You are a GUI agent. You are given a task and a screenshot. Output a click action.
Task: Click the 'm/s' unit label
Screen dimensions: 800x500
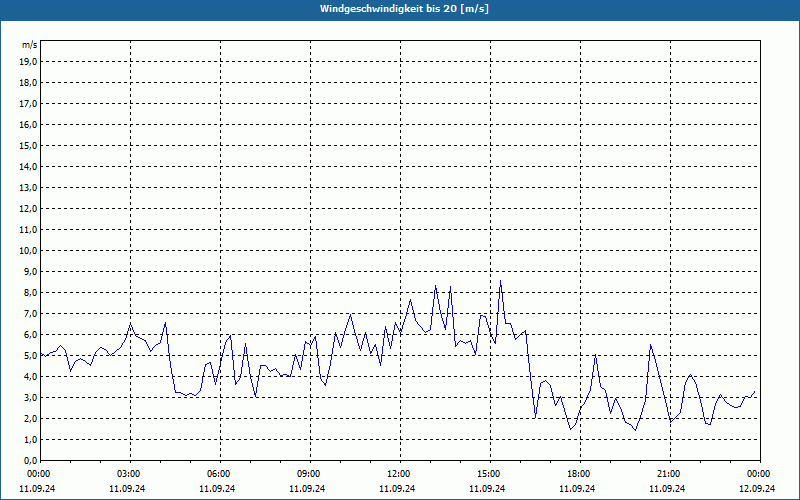point(30,45)
